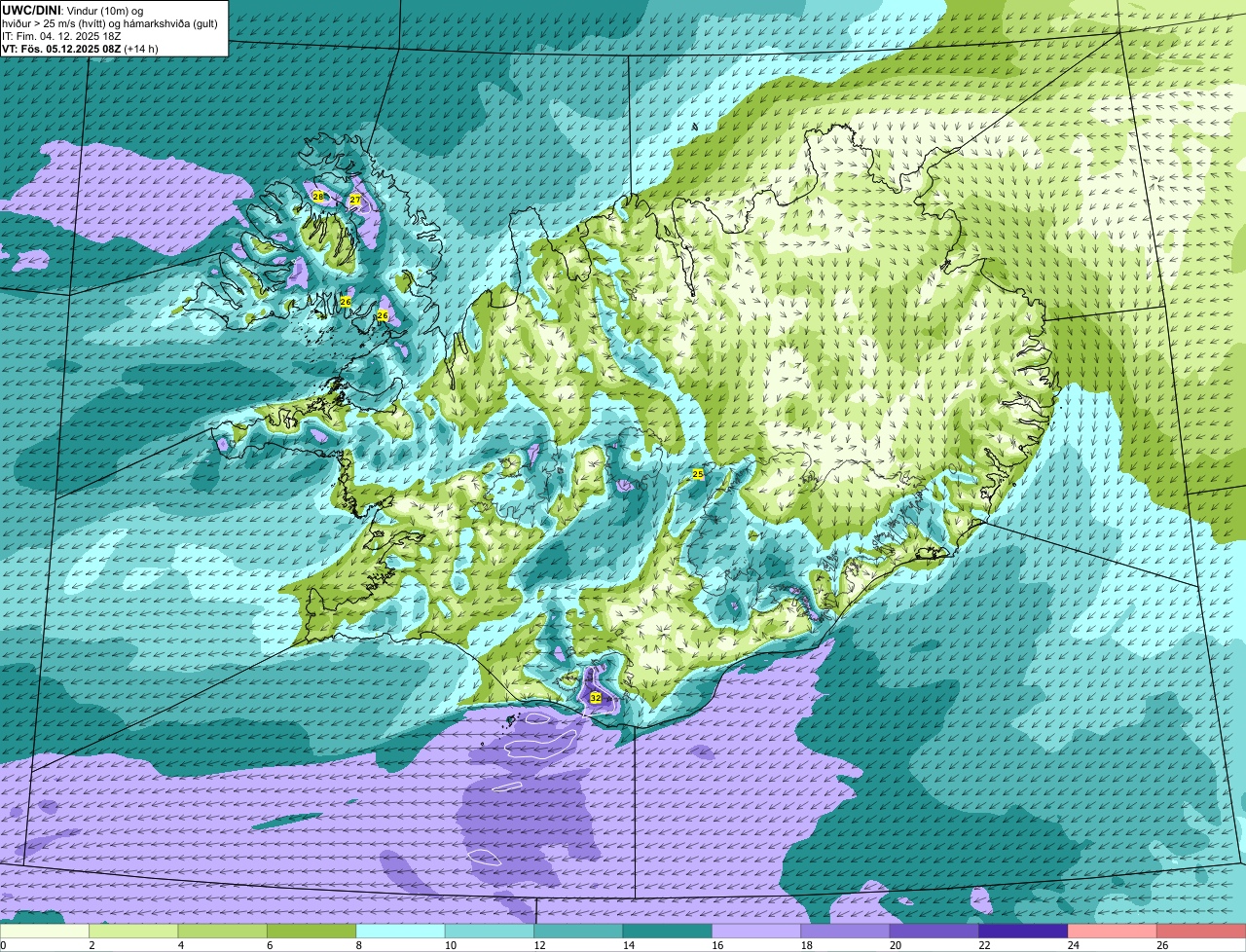Click the teal swatch between 12 and 14
Viewport: 1246px width, 952px height.
click(x=579, y=931)
